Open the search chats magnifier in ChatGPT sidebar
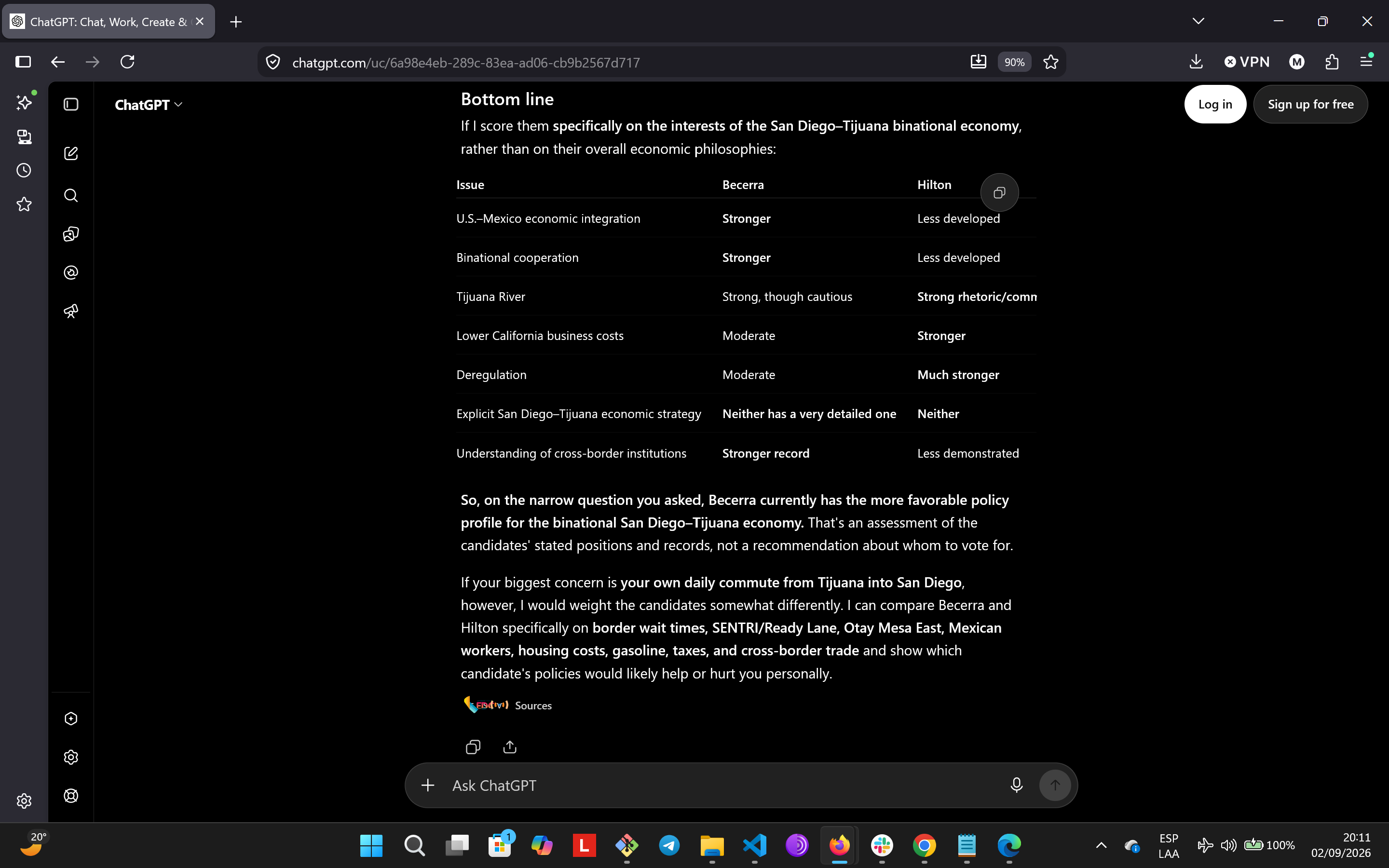The width and height of the screenshot is (1389, 868). pos(70,195)
